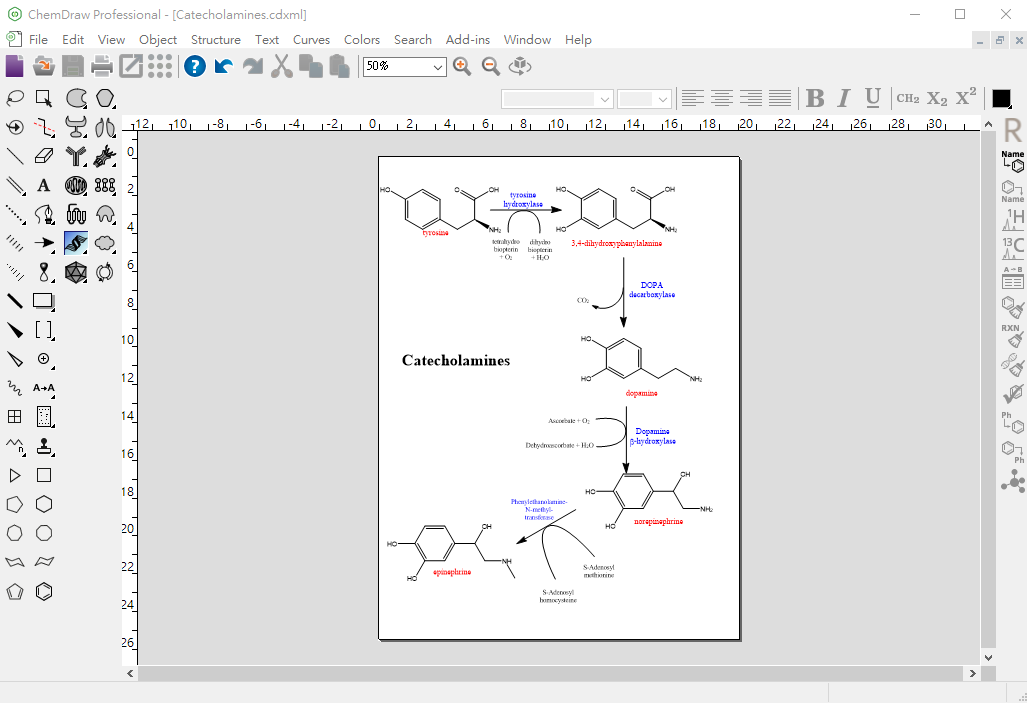
Task: Set left text alignment
Action: click(x=692, y=98)
